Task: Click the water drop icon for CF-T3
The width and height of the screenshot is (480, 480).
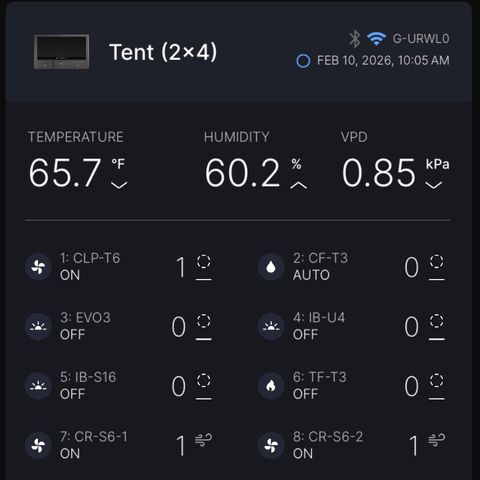Action: click(271, 267)
